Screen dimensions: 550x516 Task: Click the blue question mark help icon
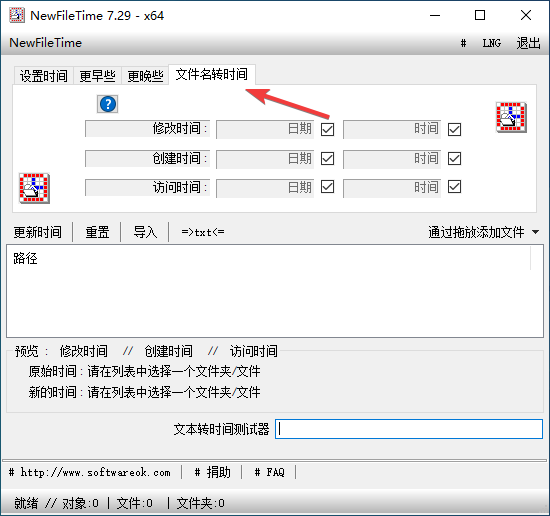(108, 104)
